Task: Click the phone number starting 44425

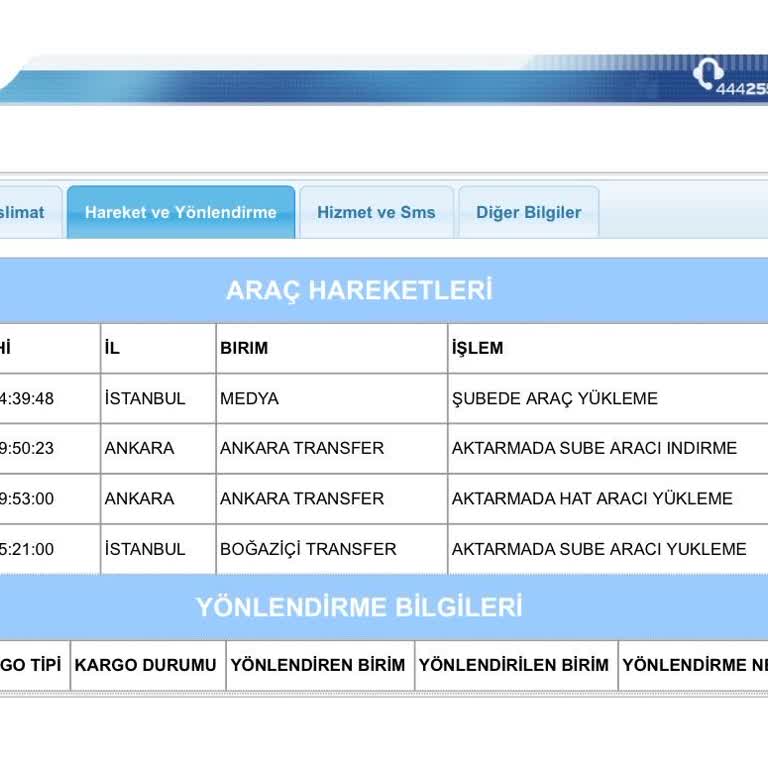Action: 742,89
